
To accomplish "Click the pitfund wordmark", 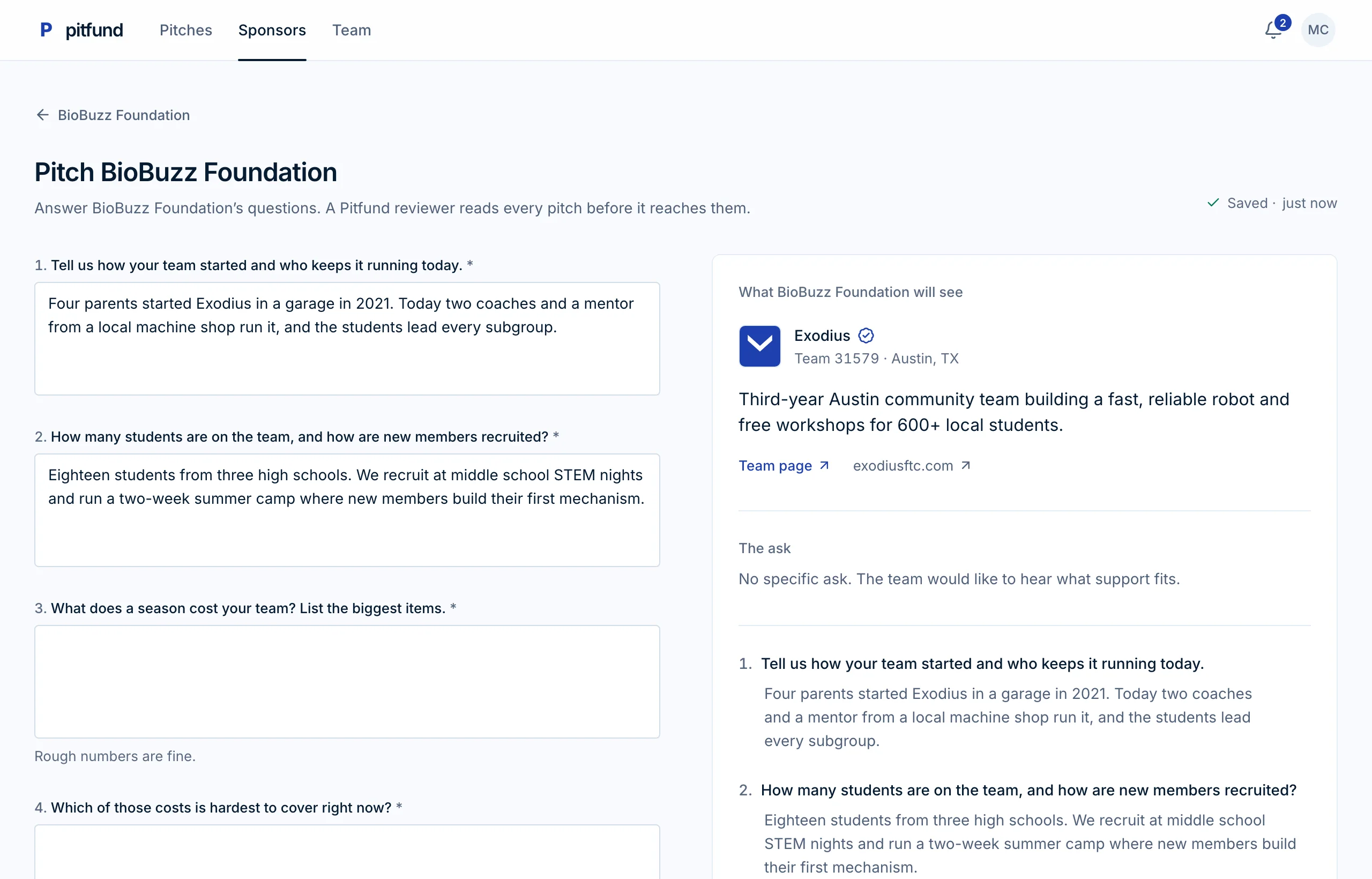I will tap(94, 29).
